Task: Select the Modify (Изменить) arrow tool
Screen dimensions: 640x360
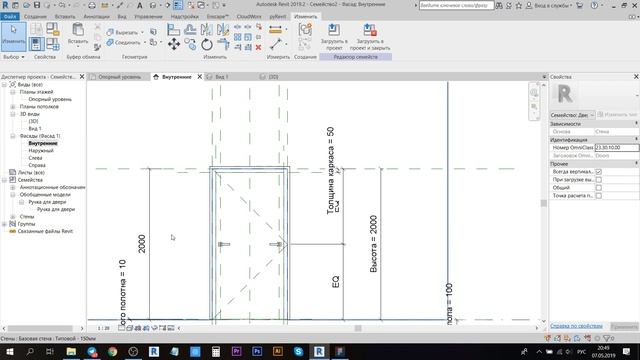Action: coord(13,36)
